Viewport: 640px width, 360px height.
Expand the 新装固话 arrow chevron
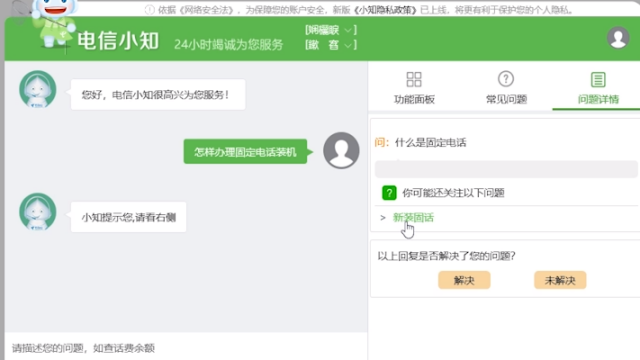382,218
